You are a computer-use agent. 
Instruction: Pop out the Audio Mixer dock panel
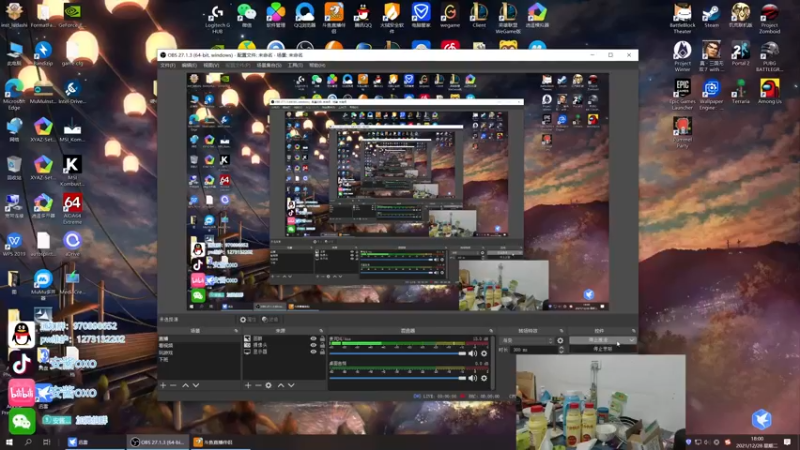[491, 331]
